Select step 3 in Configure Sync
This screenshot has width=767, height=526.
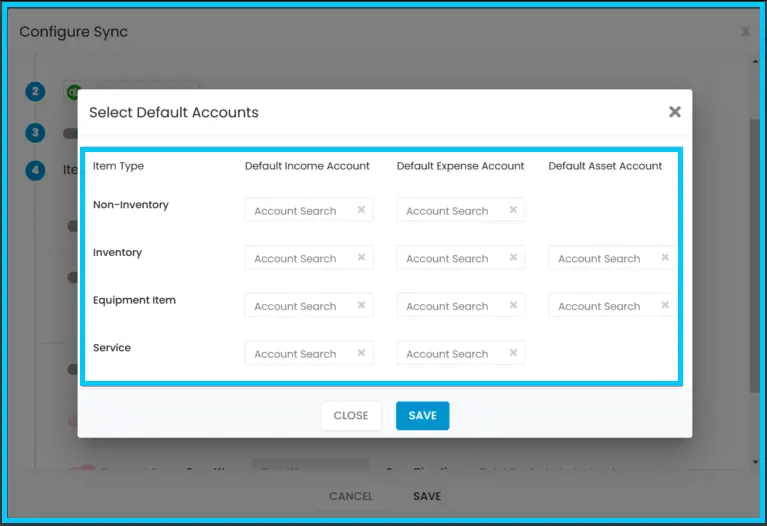click(35, 133)
